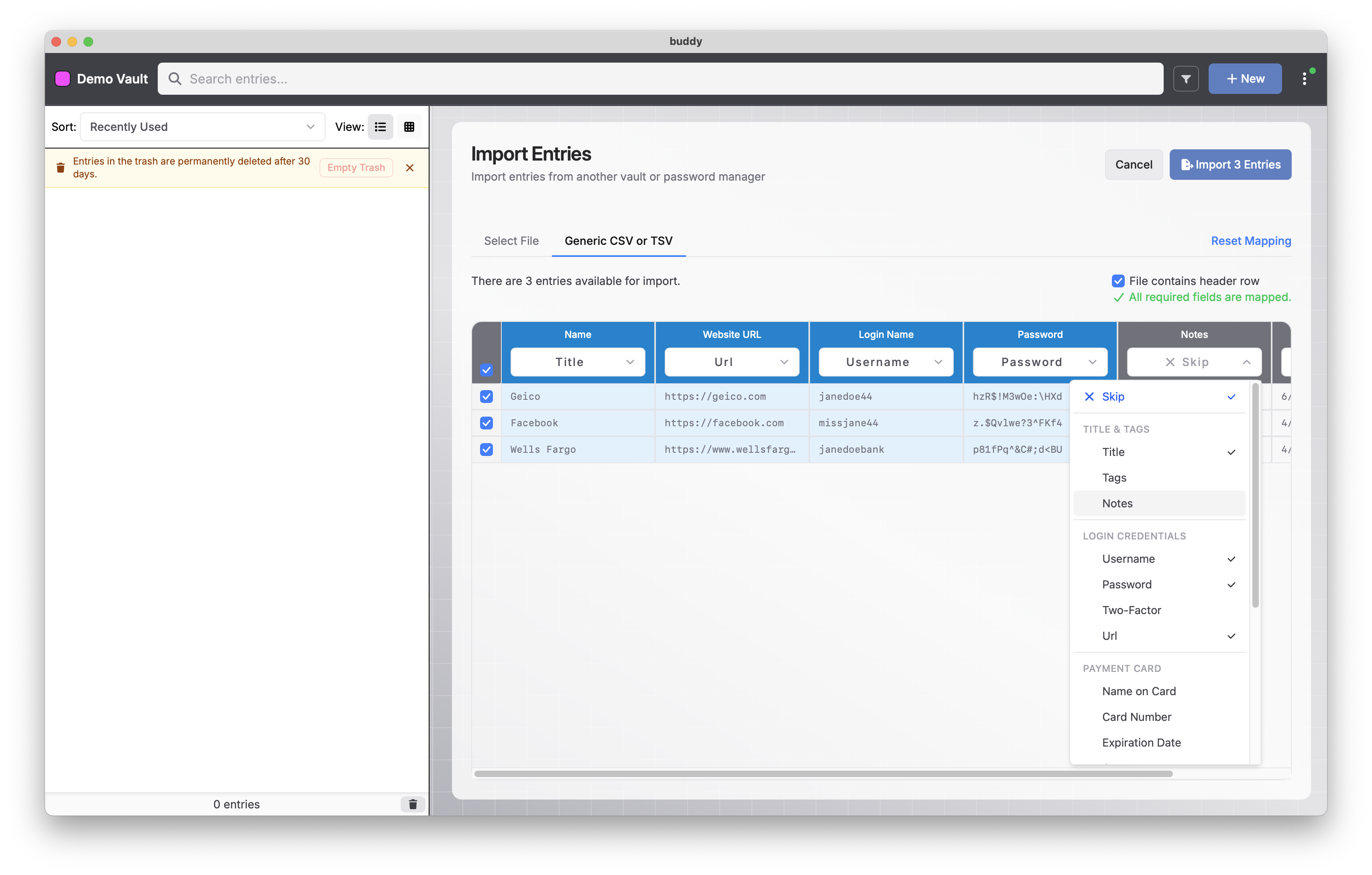
Task: Click the missjane44 username cell
Action: coord(886,423)
